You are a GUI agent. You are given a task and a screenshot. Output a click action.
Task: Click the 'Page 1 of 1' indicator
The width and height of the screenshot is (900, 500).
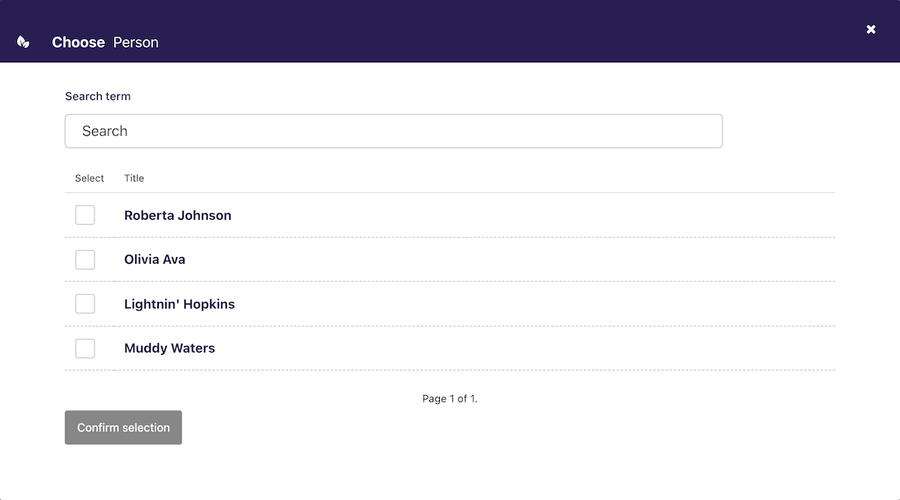click(450, 398)
